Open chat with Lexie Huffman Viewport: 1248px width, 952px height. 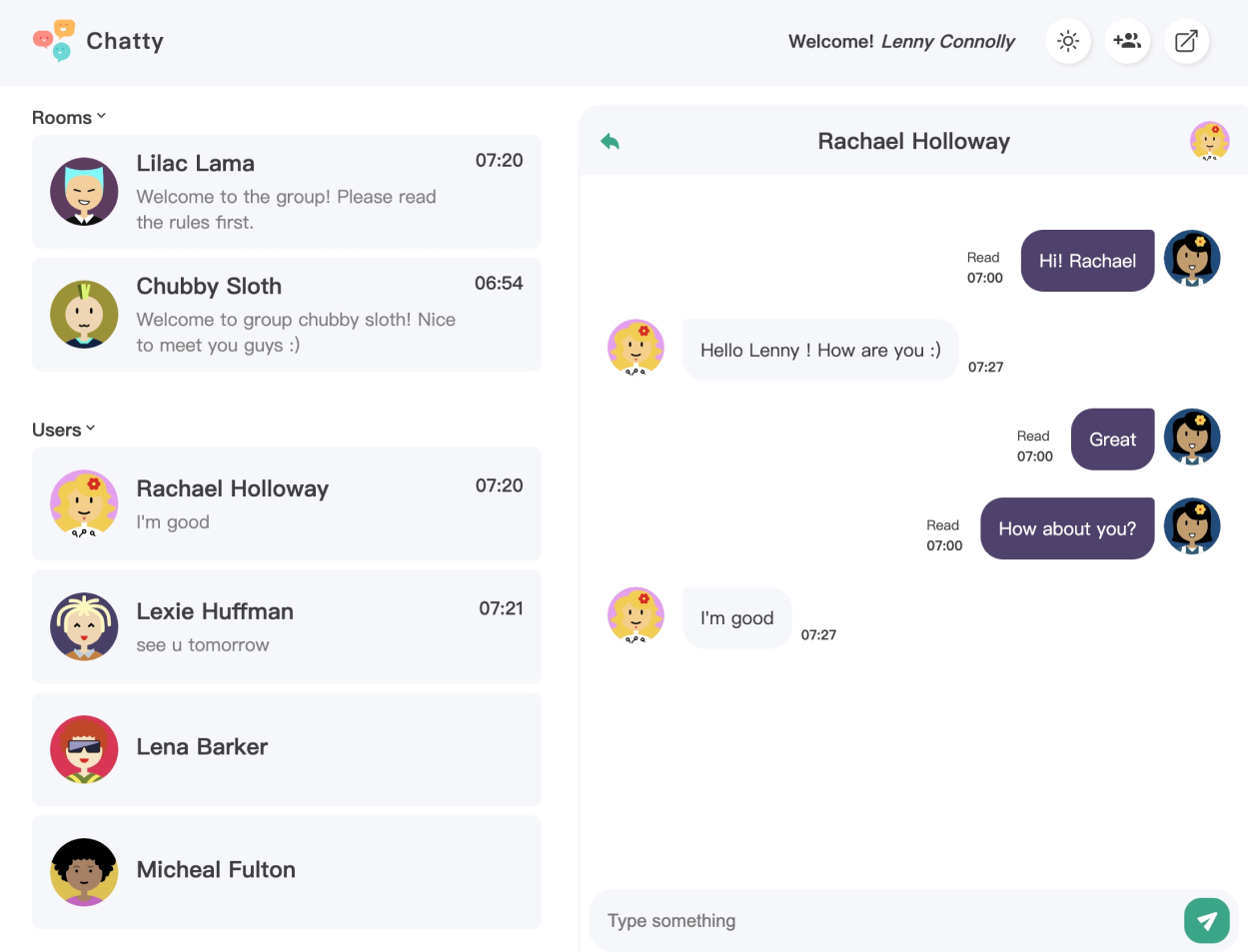[x=287, y=626]
